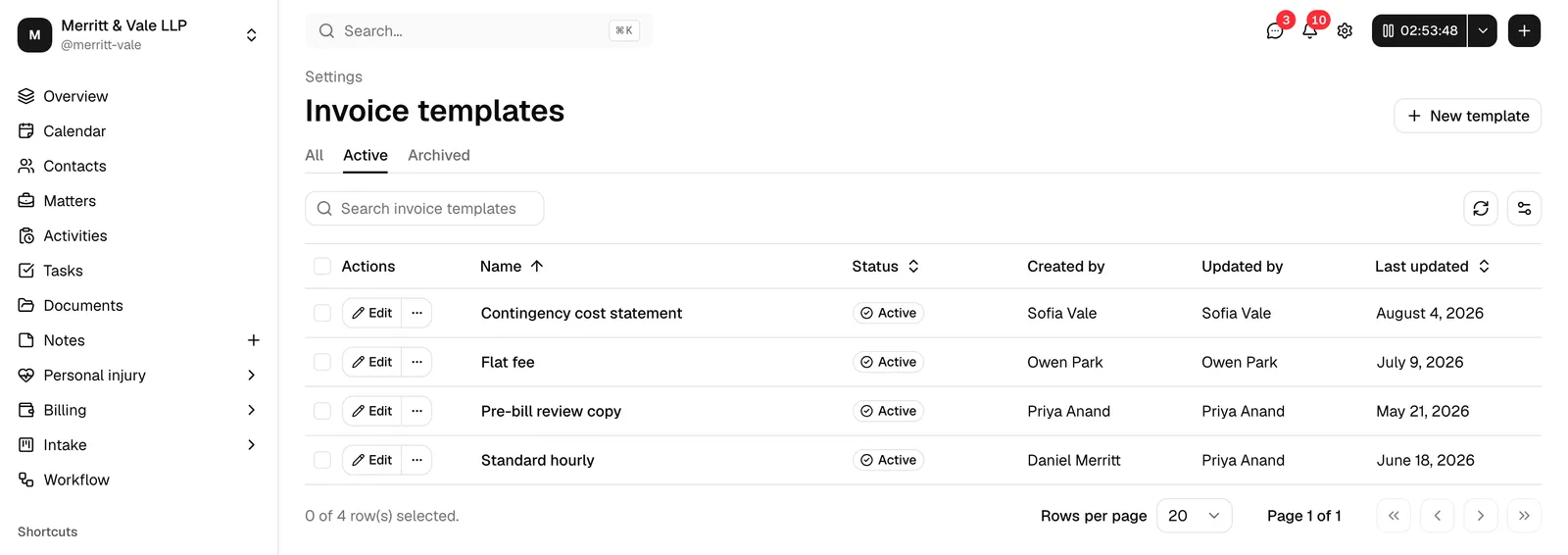Click the August 4, 2026 date cell
The height and width of the screenshot is (555, 1568).
pyautogui.click(x=1430, y=313)
